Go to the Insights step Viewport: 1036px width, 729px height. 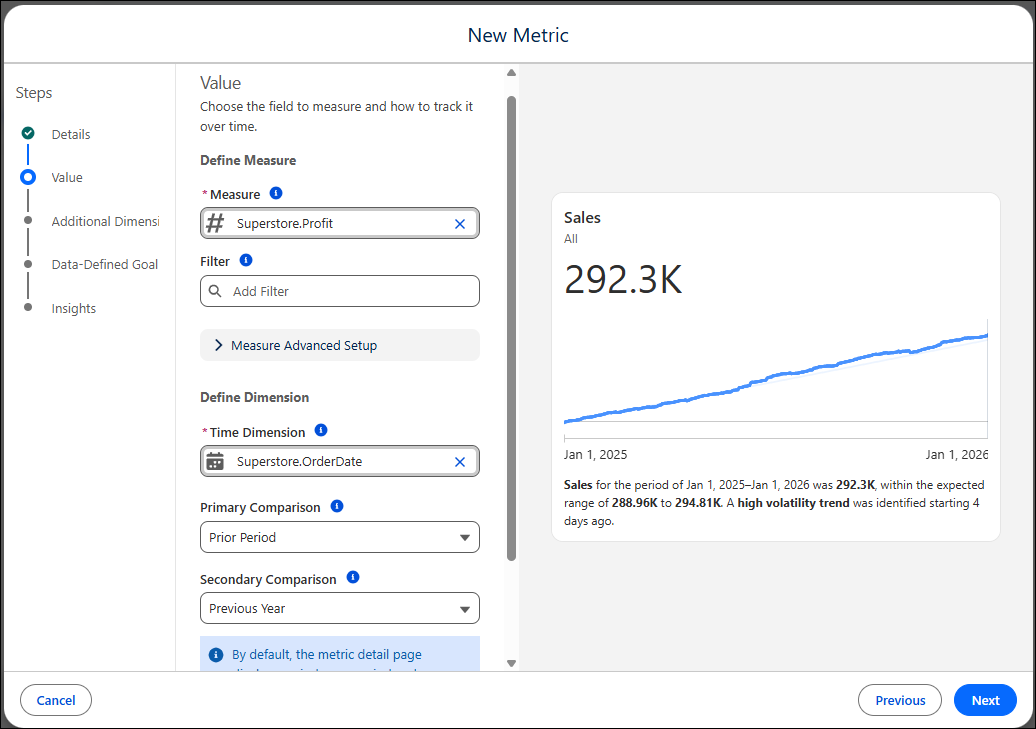coord(73,309)
